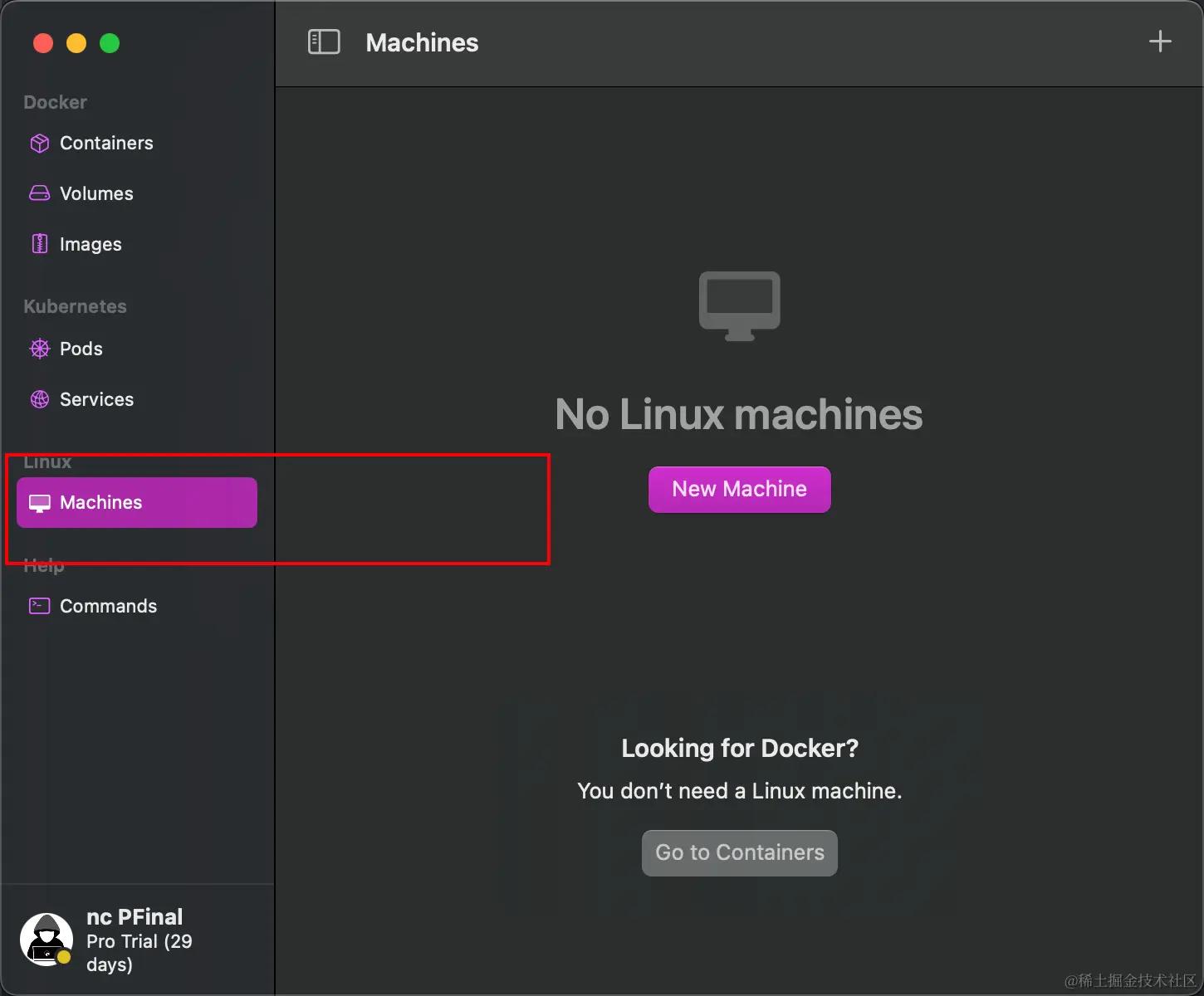Viewport: 1204px width, 996px height.
Task: Toggle the sidebar with the panel icon
Action: [324, 41]
